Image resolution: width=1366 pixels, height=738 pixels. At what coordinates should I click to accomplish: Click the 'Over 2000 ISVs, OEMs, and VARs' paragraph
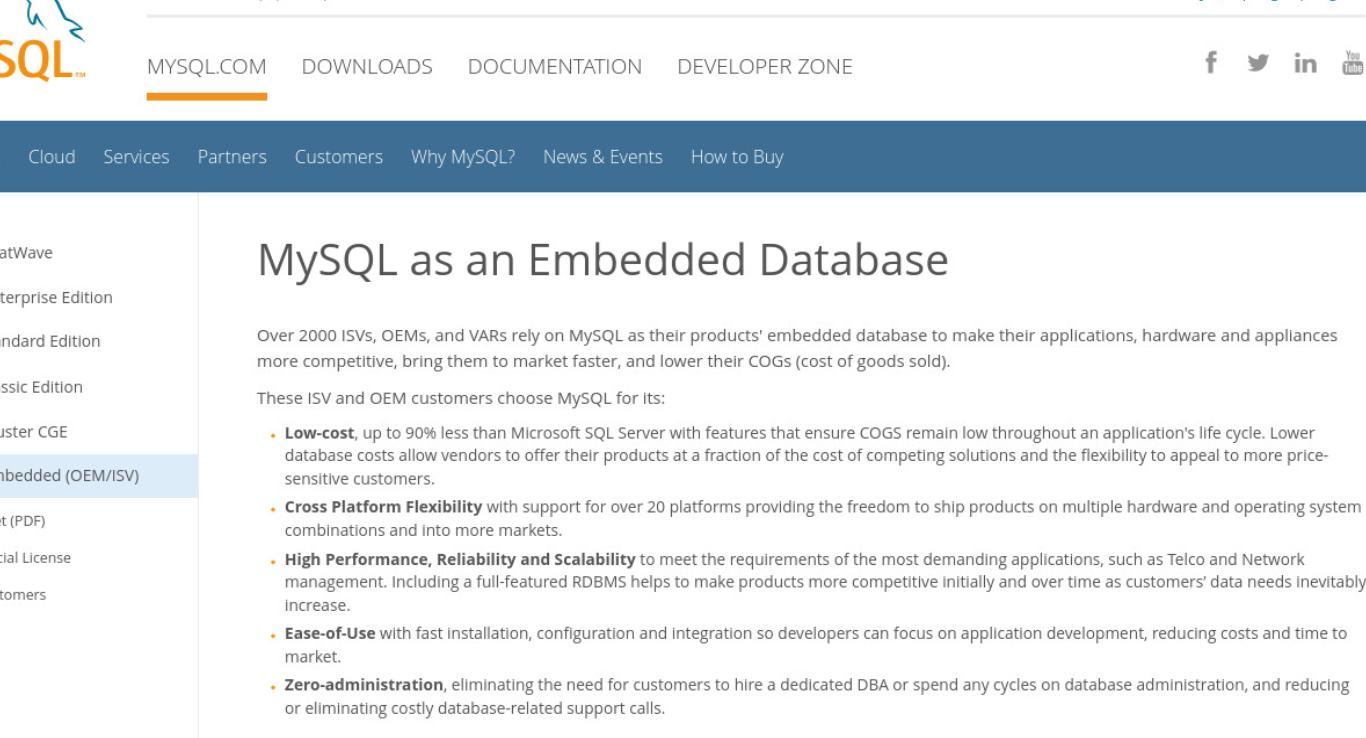(x=797, y=348)
